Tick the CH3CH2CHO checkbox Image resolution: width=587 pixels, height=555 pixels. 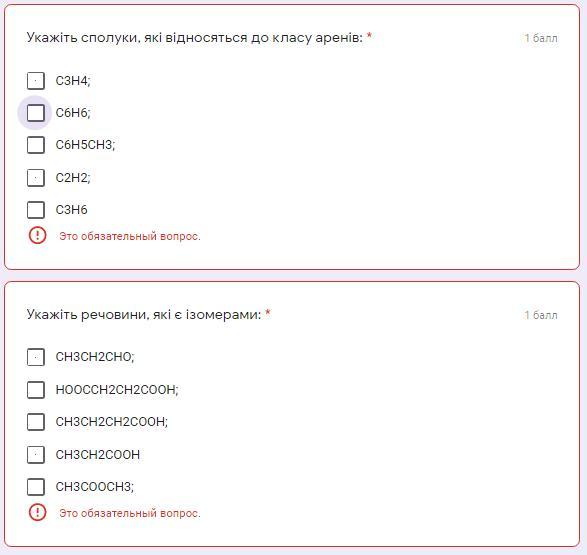(36, 357)
